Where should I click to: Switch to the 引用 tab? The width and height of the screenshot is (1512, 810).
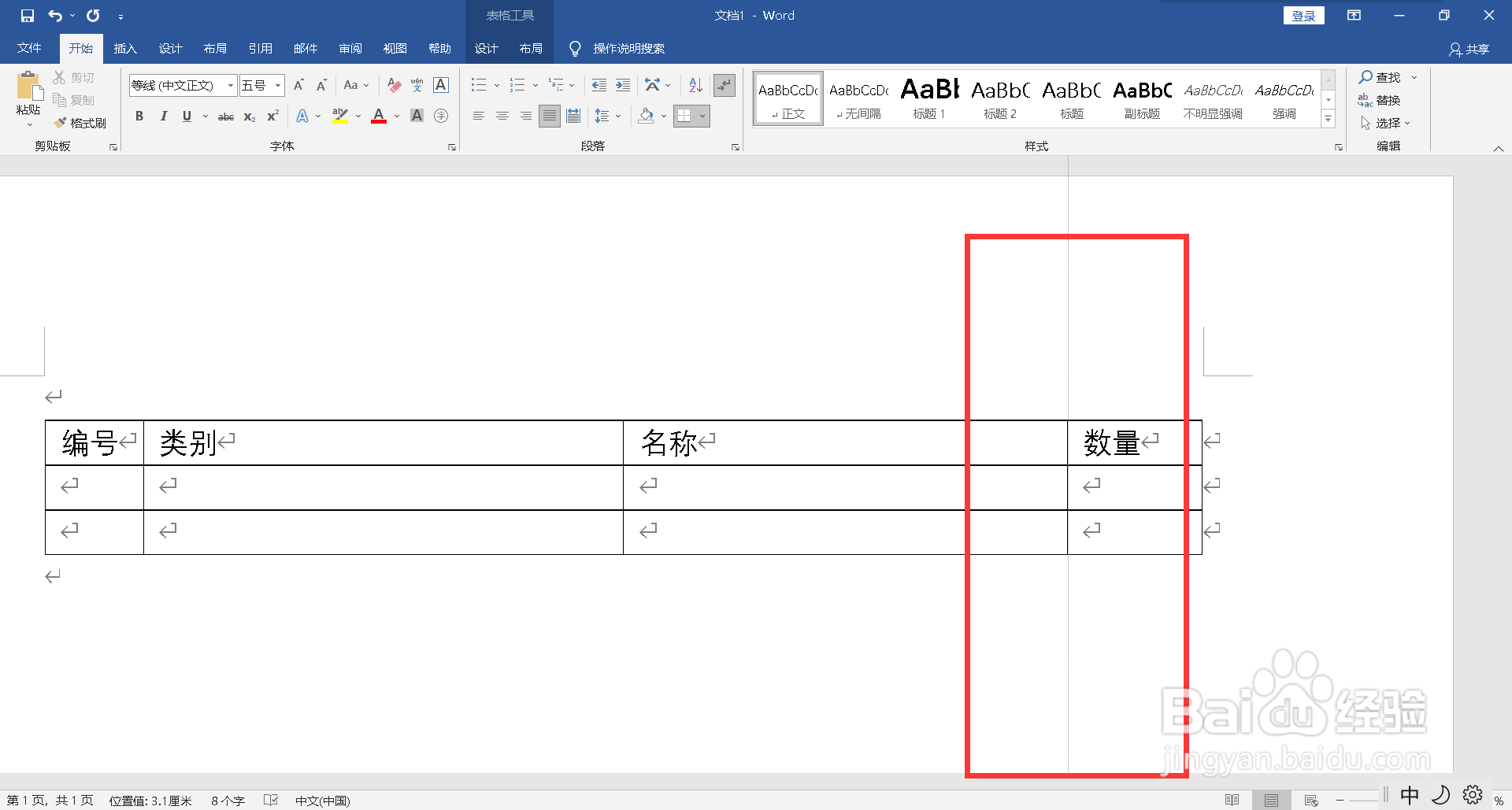260,49
